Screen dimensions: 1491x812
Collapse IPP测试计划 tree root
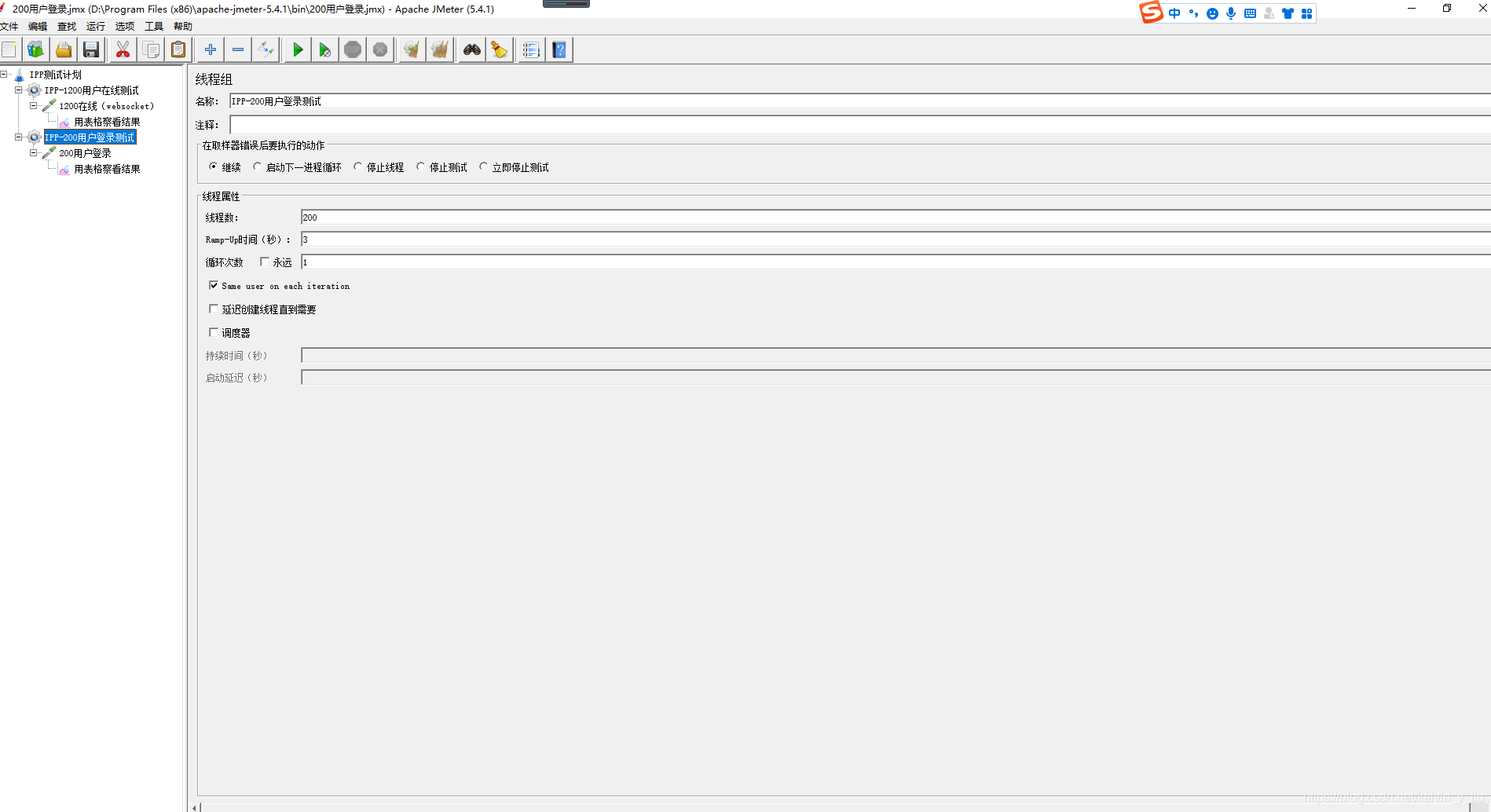click(x=4, y=75)
